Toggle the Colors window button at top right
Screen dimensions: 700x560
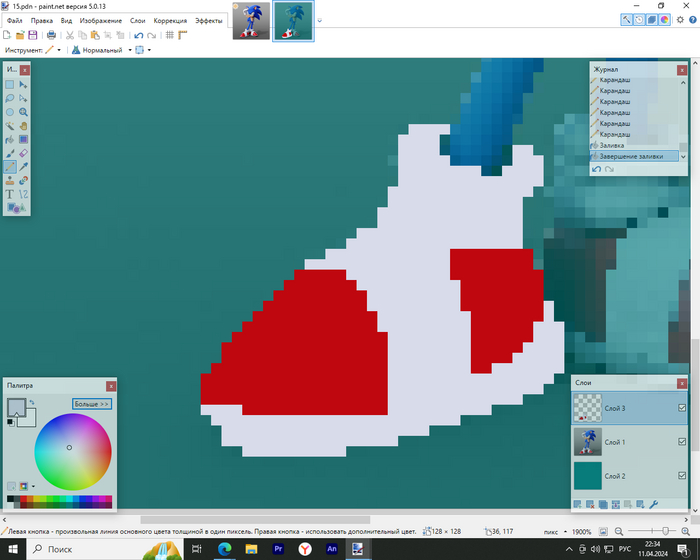click(x=664, y=20)
